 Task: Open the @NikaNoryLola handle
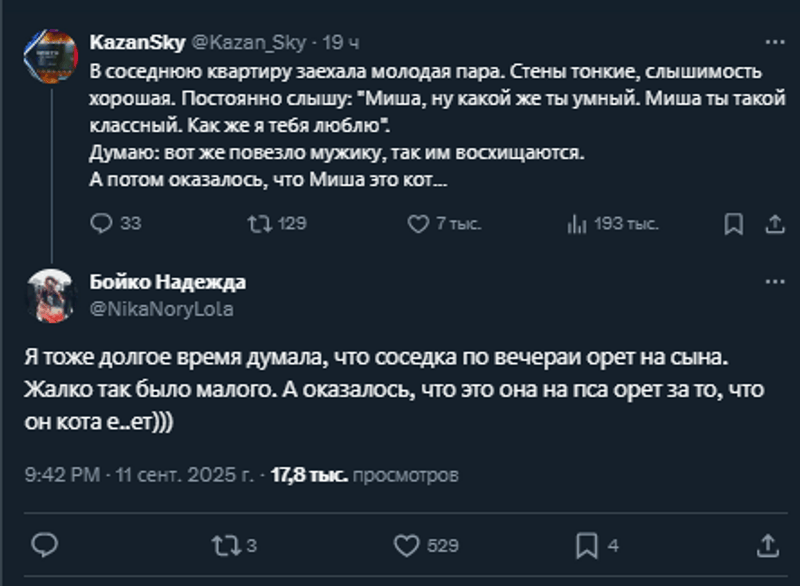[162, 309]
